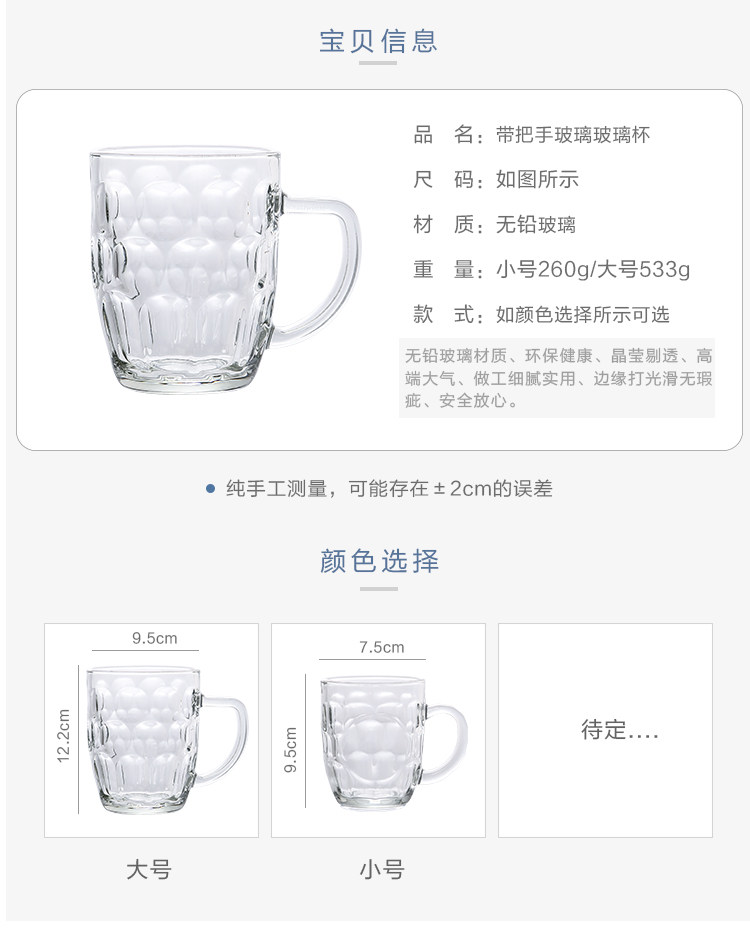Image resolution: width=750 pixels, height=945 pixels.
Task: Click the 纯手工测量 error note text
Action: pyautogui.click(x=389, y=489)
